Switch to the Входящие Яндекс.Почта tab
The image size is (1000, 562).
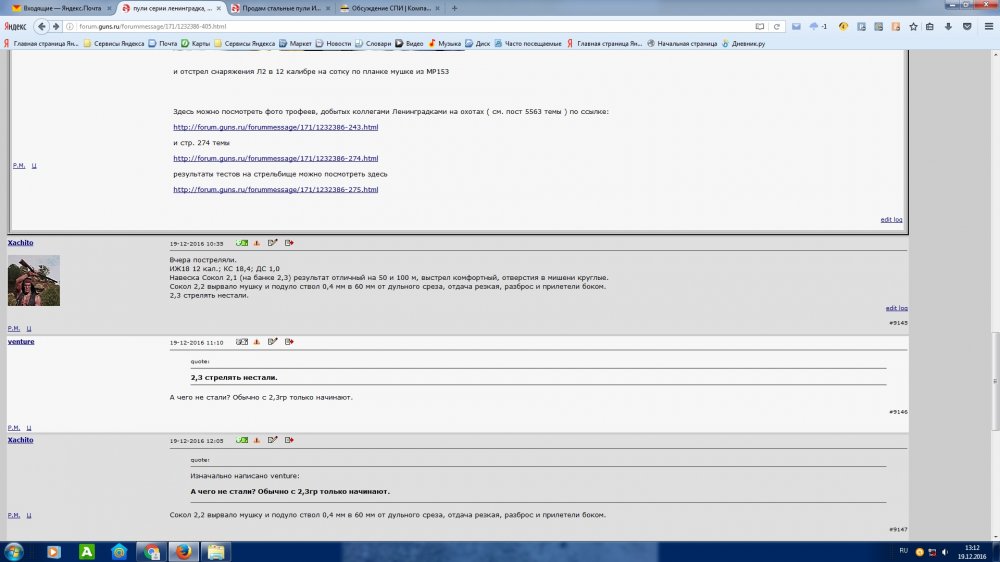58,8
